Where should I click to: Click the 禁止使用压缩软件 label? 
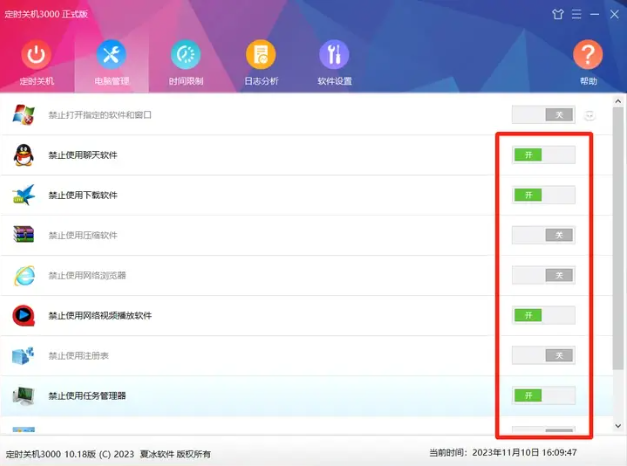click(x=83, y=235)
